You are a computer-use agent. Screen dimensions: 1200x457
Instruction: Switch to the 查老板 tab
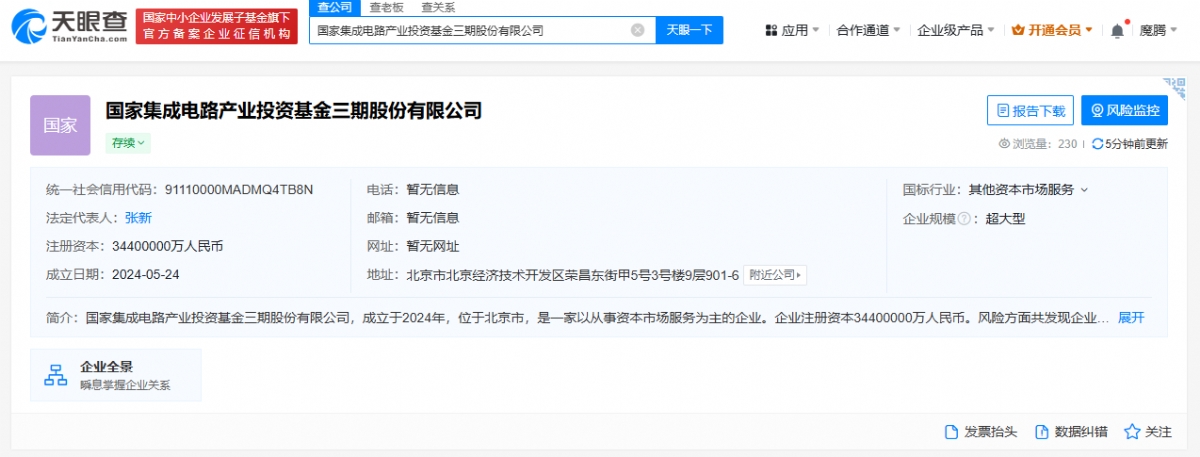coord(387,7)
